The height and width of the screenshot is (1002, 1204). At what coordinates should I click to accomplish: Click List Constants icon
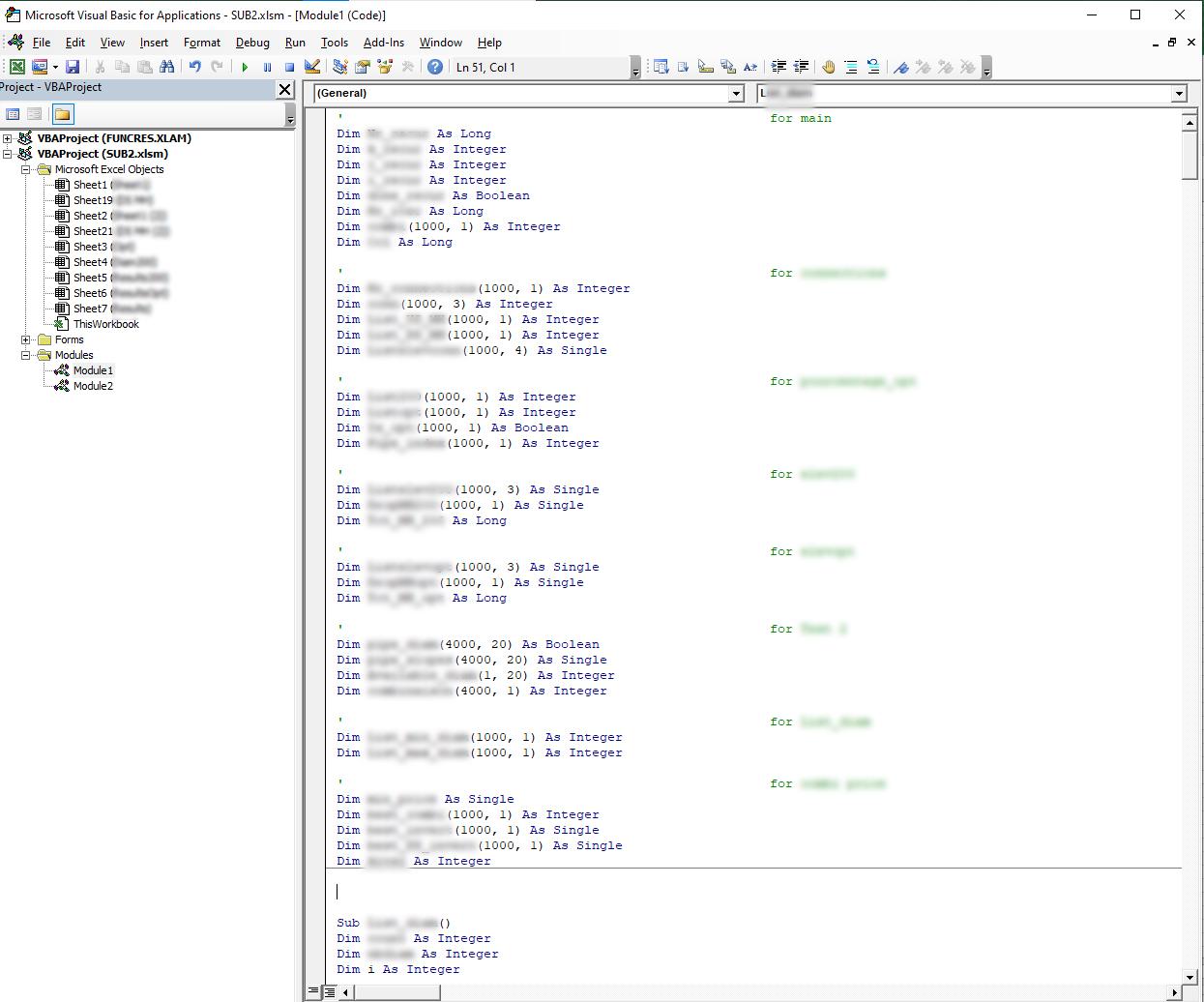(x=684, y=67)
